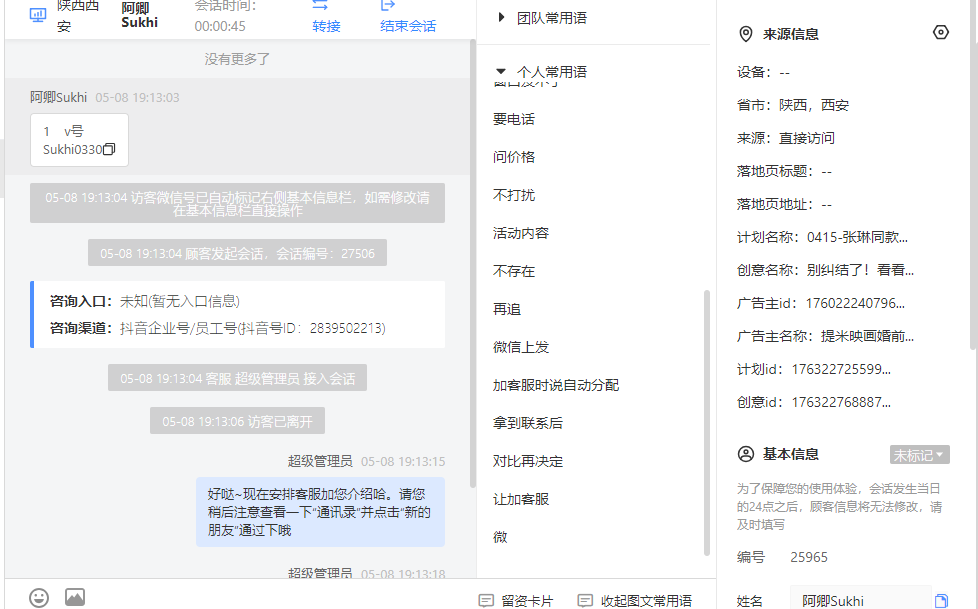Click the 来源 直接访问 row
Viewport: 978px width, 609px height.
[786, 139]
